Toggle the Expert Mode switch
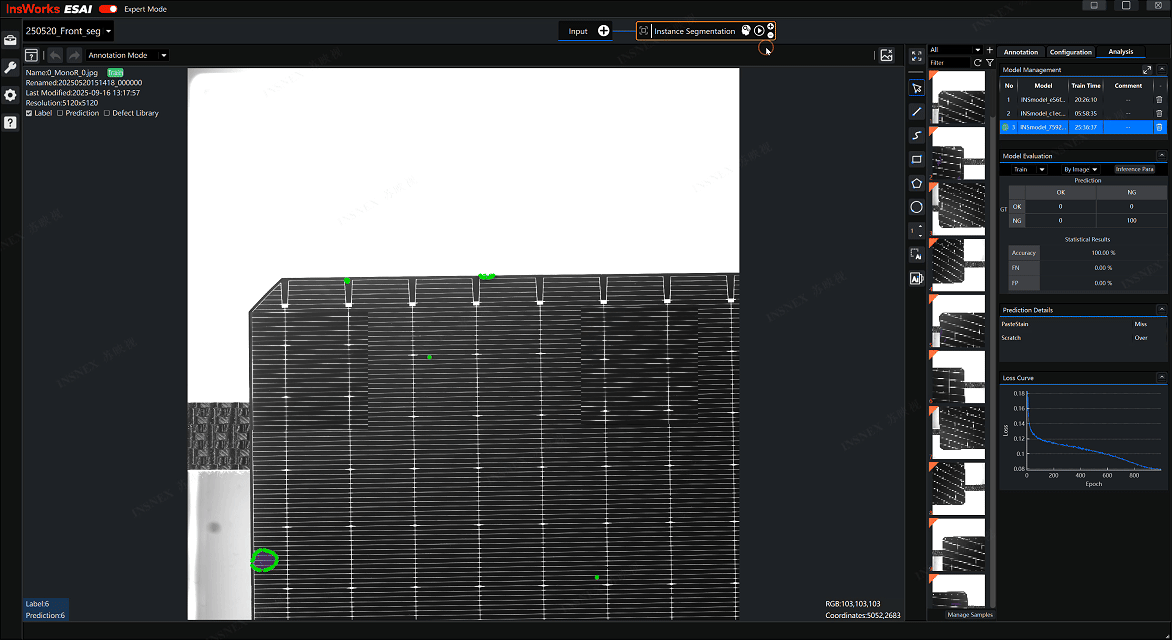The image size is (1172, 640). [108, 9]
